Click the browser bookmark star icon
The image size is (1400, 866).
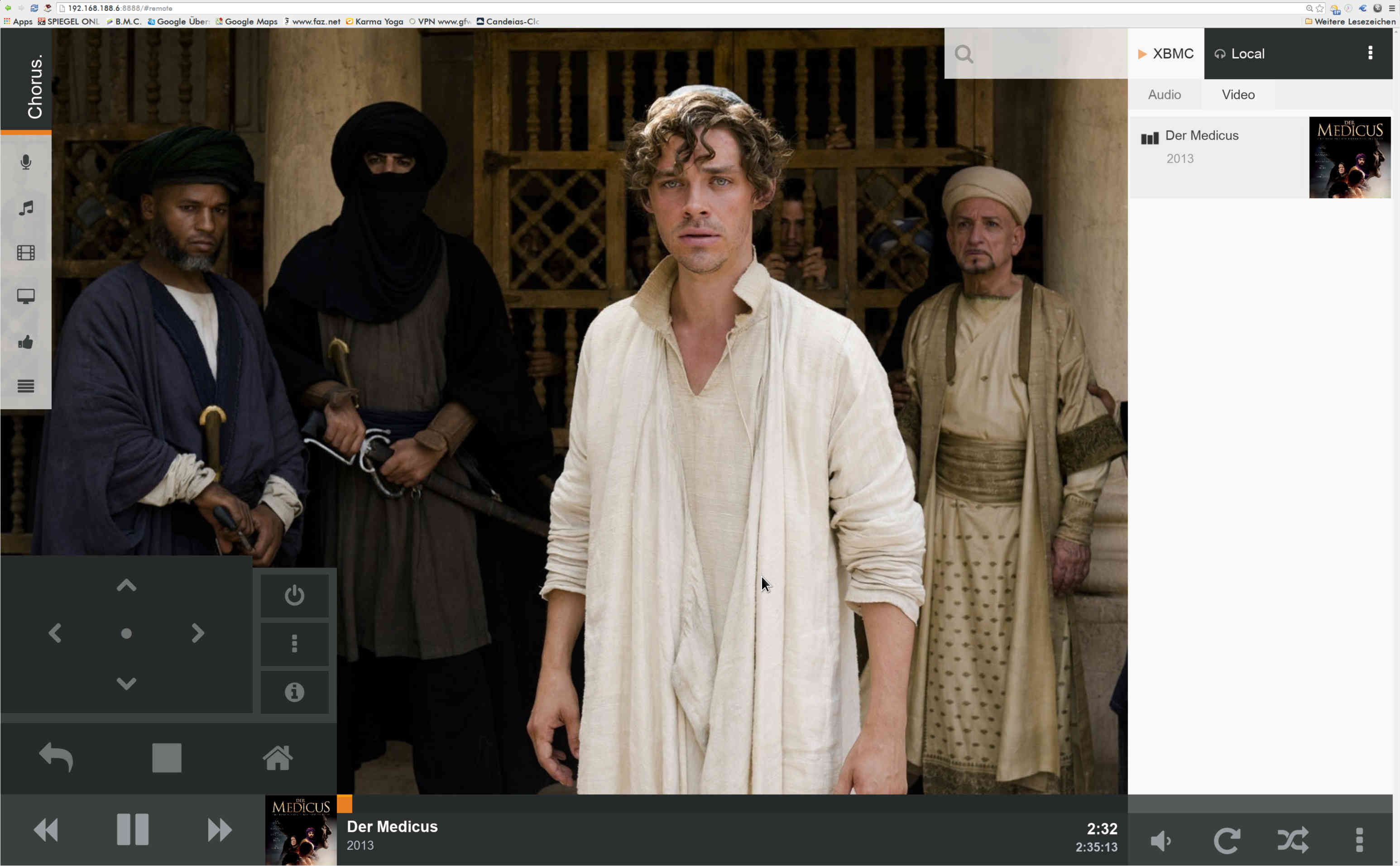(x=1320, y=8)
